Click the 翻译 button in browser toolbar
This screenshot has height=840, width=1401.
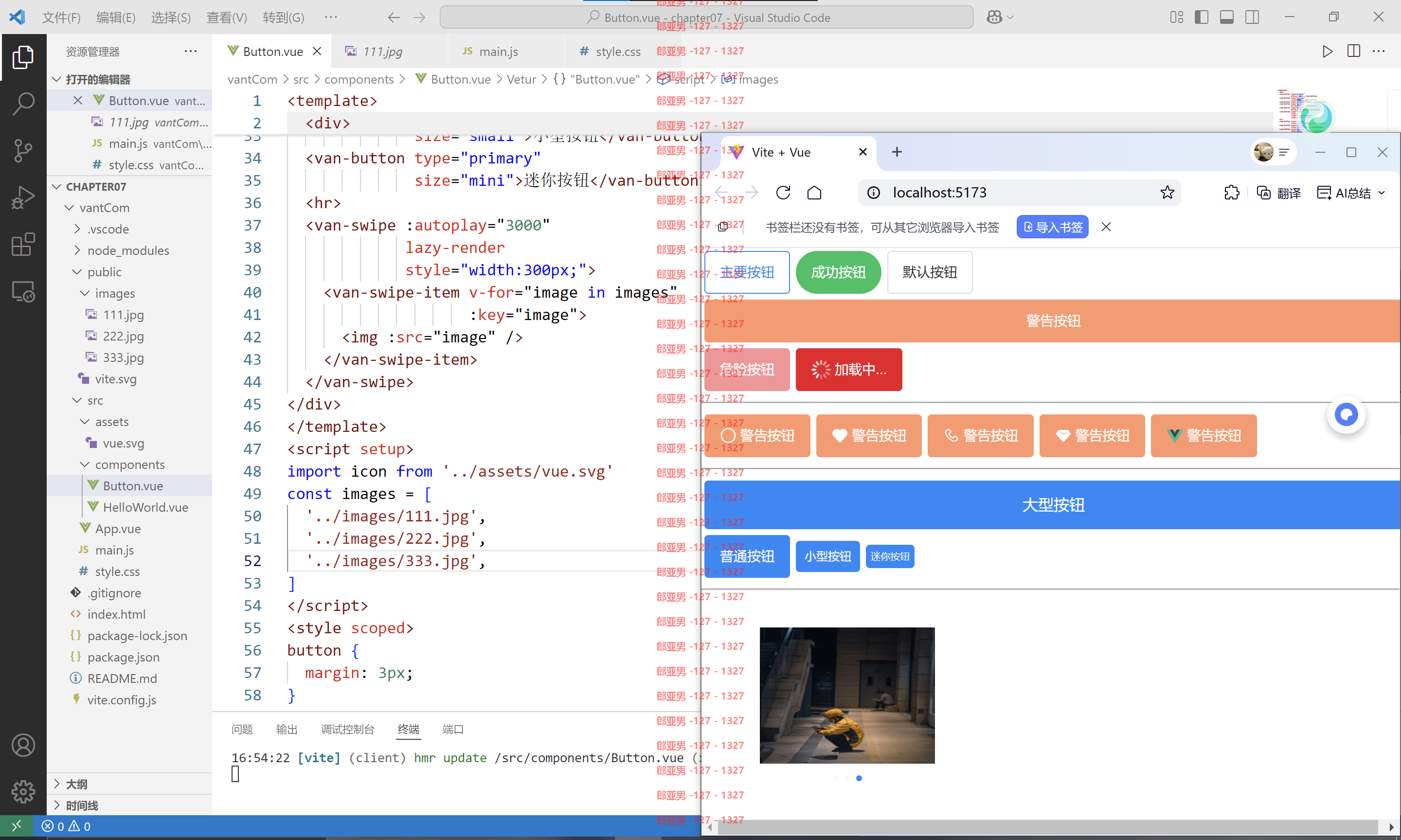coord(1279,193)
